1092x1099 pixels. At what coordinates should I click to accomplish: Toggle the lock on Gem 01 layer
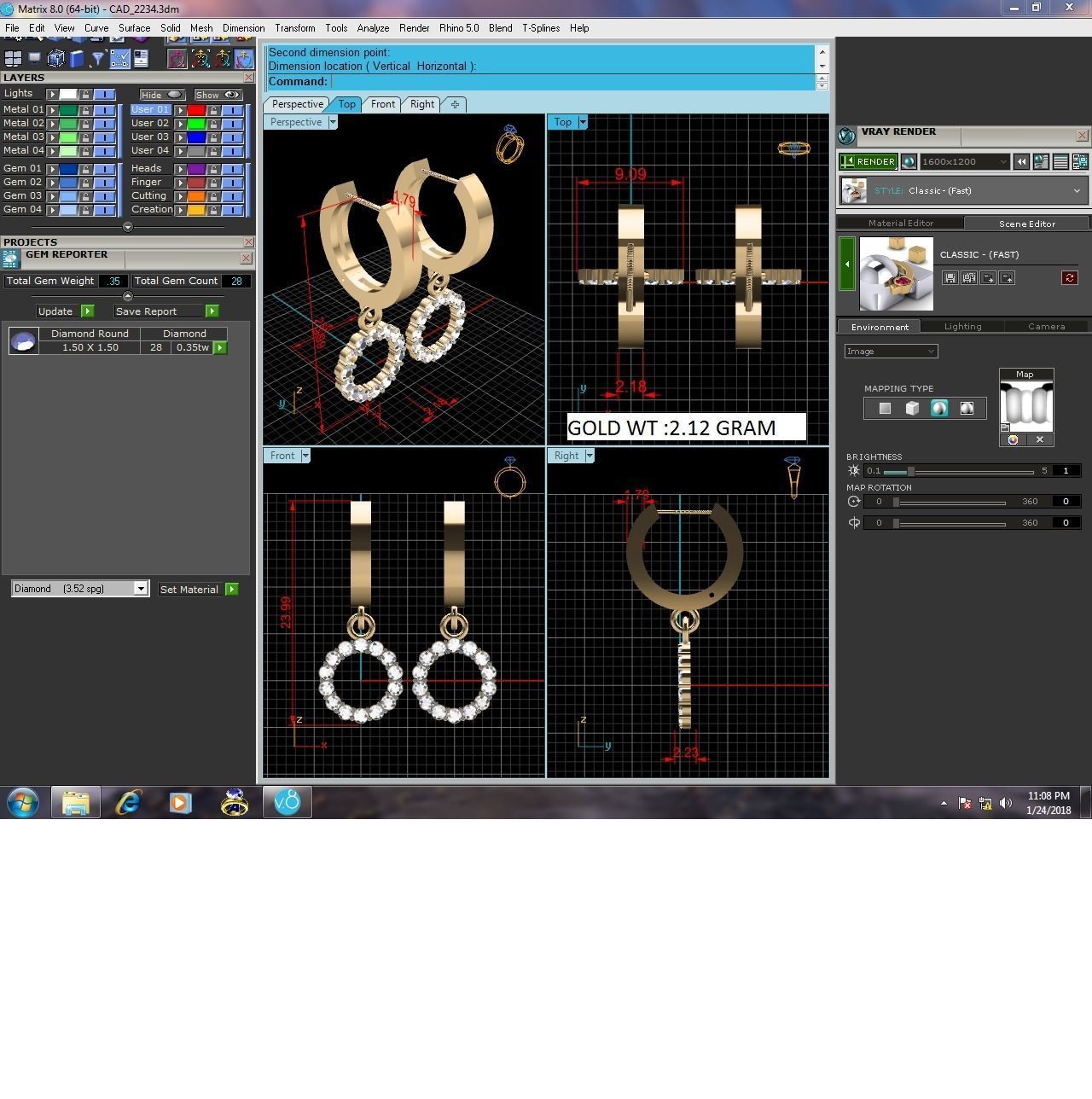click(85, 169)
